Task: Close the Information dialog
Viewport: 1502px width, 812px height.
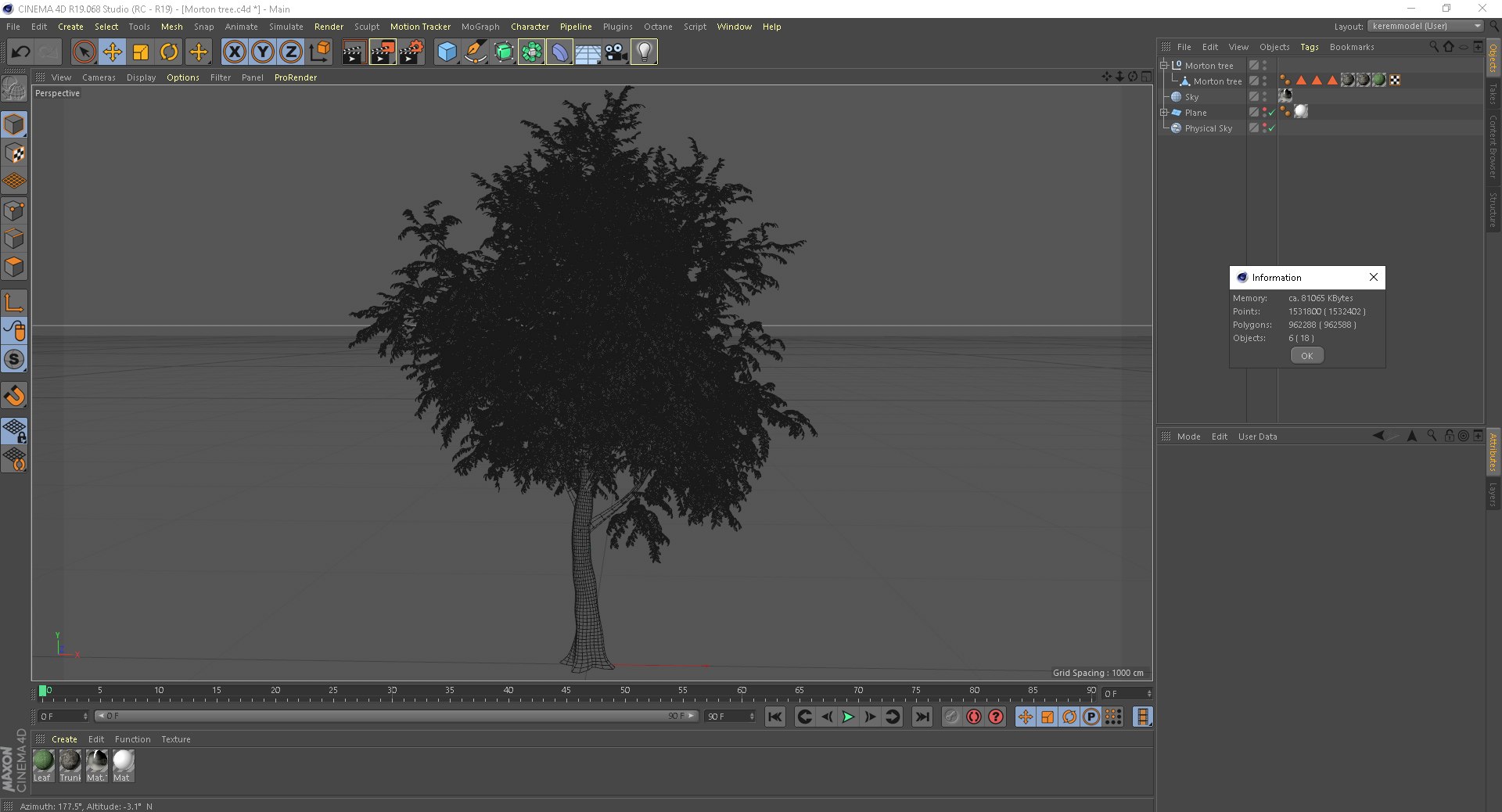Action: (1373, 277)
